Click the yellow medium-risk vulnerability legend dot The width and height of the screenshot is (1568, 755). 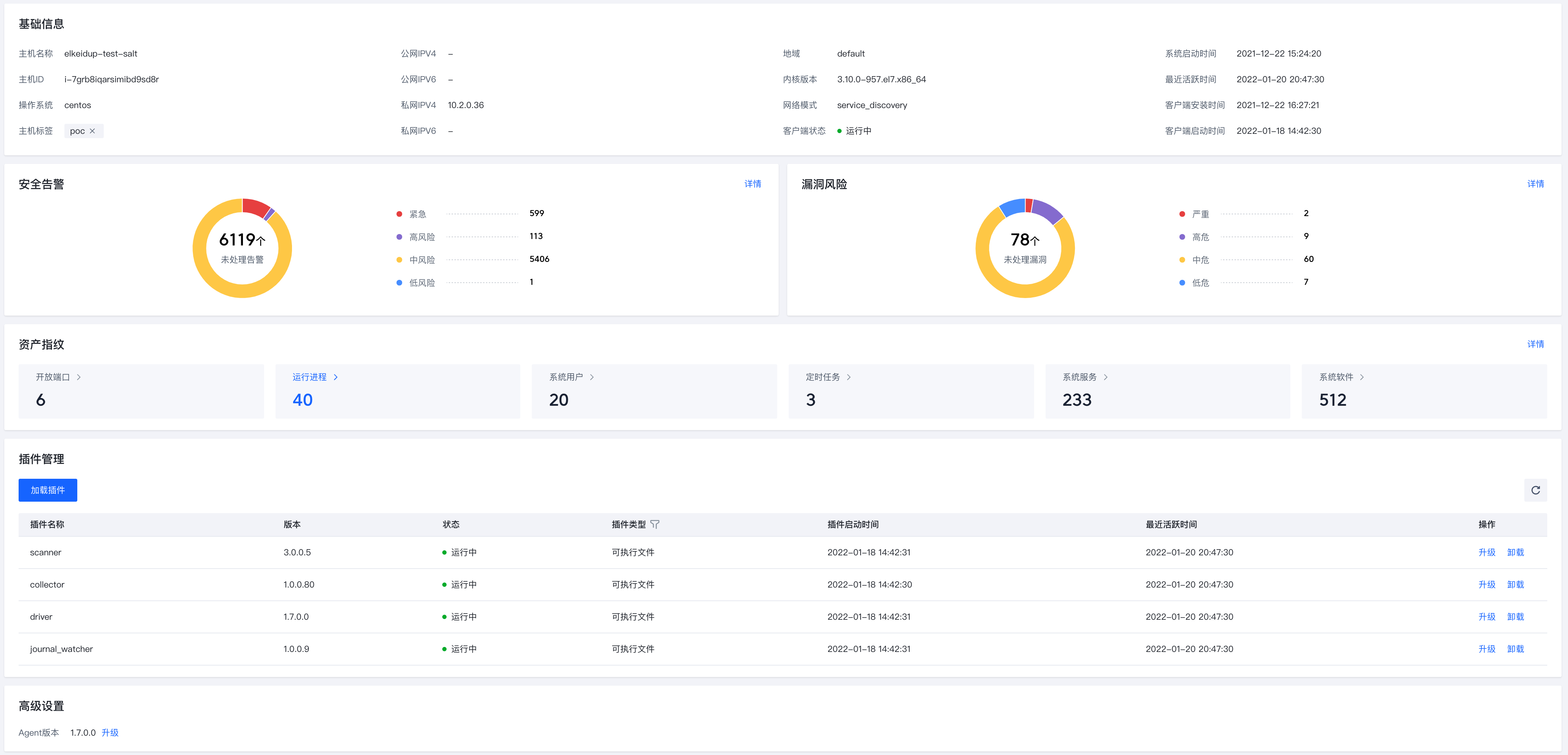tap(1182, 260)
